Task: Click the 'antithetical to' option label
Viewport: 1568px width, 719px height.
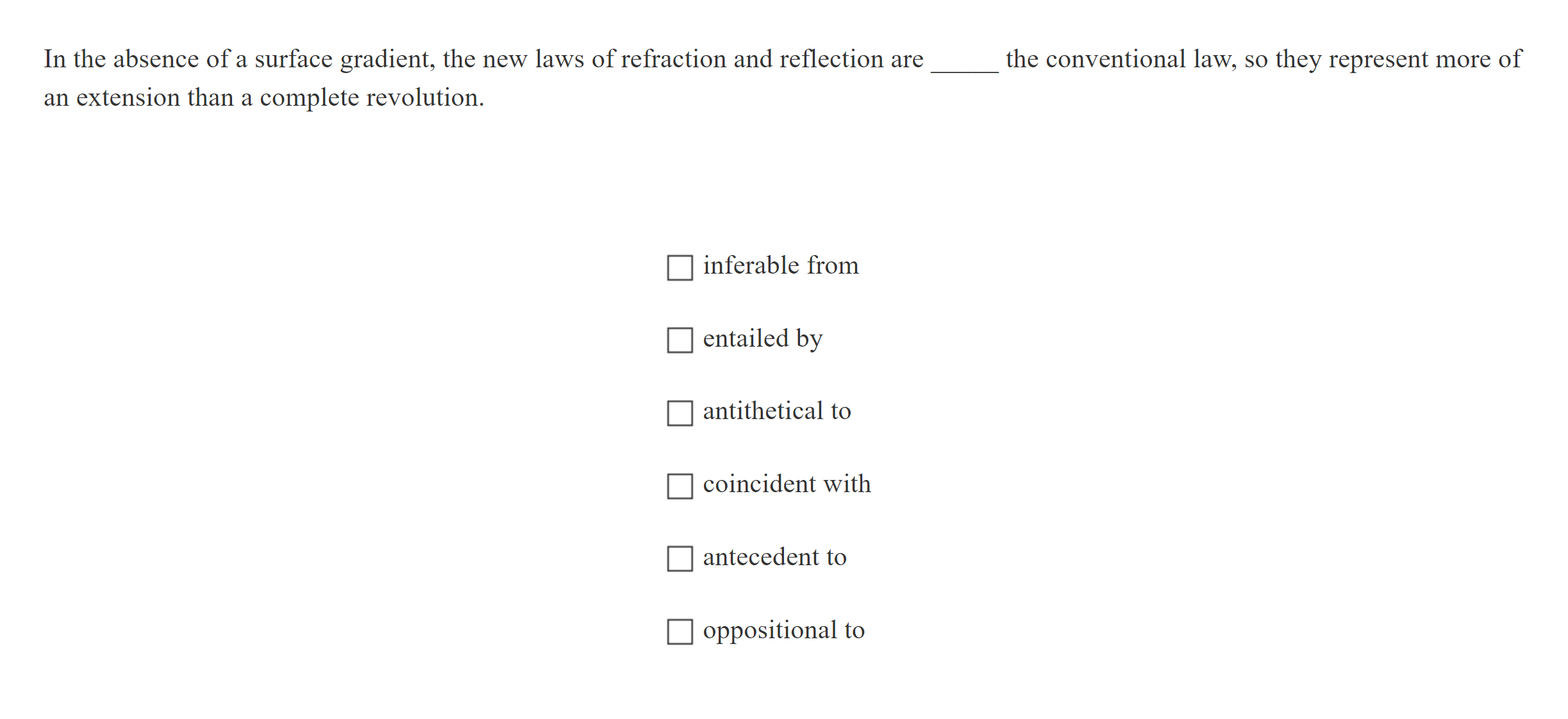Action: click(x=776, y=412)
